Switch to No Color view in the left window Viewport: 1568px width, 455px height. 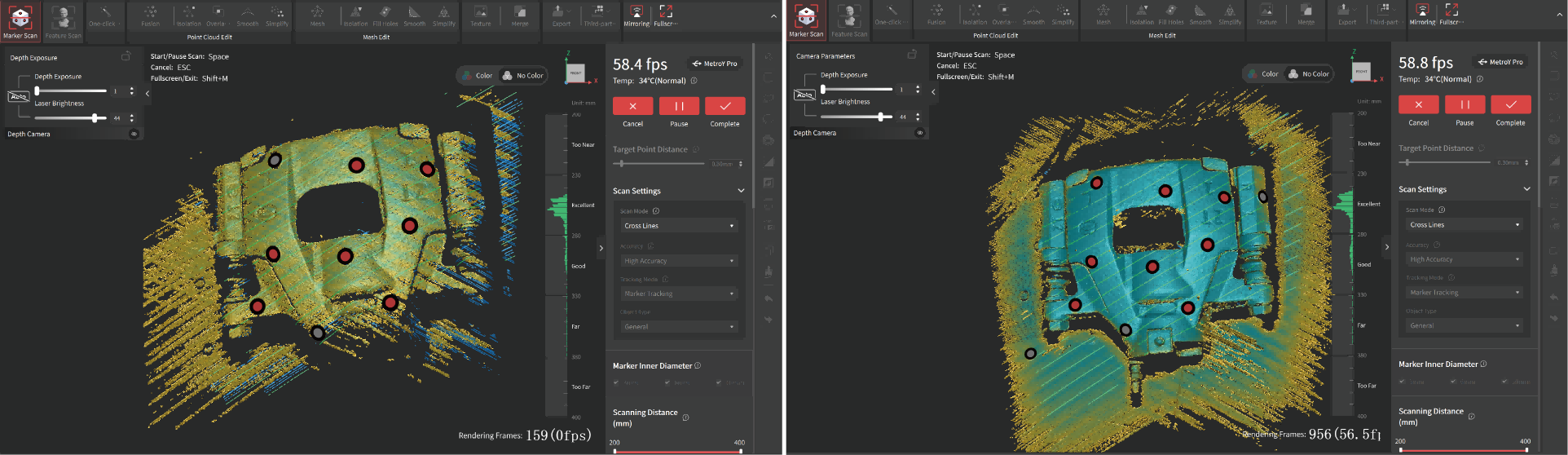(523, 76)
